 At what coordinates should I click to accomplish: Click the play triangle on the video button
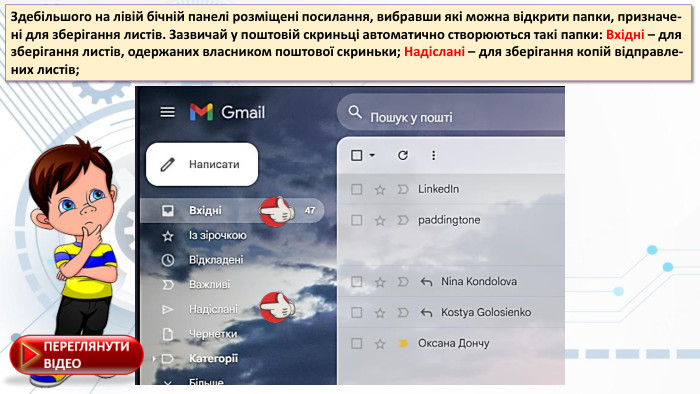pos(30,355)
